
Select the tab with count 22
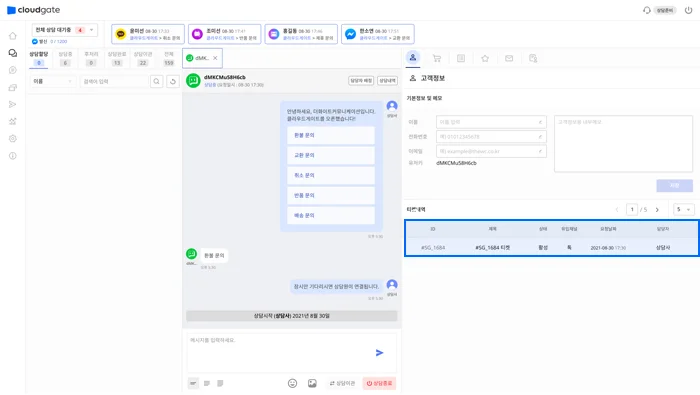[143, 58]
